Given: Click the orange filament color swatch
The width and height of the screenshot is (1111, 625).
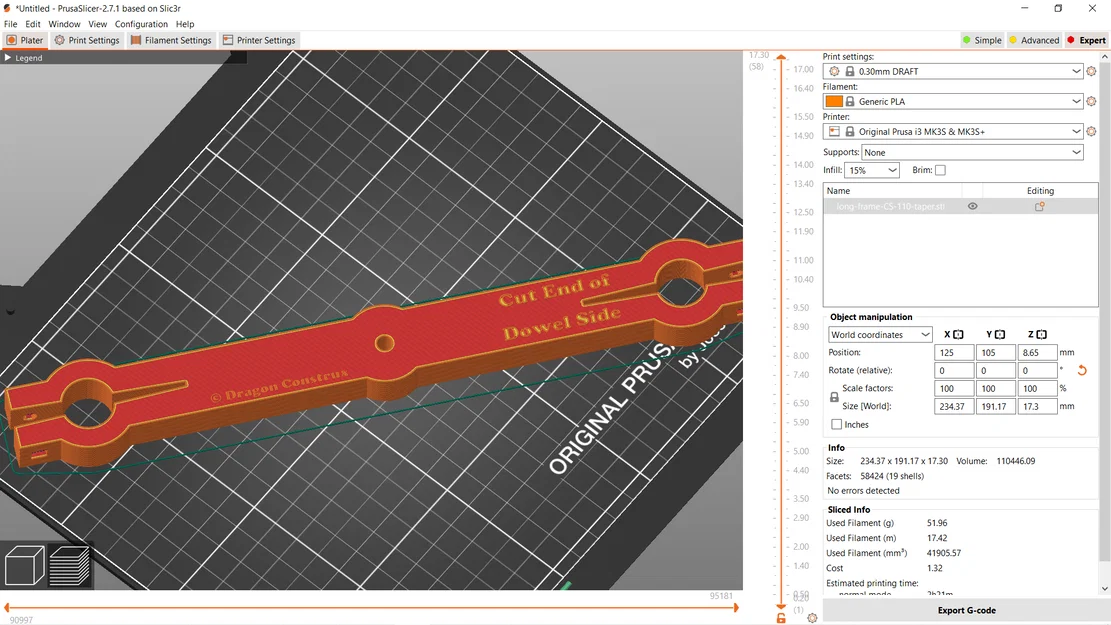Looking at the screenshot, I should click(x=834, y=101).
